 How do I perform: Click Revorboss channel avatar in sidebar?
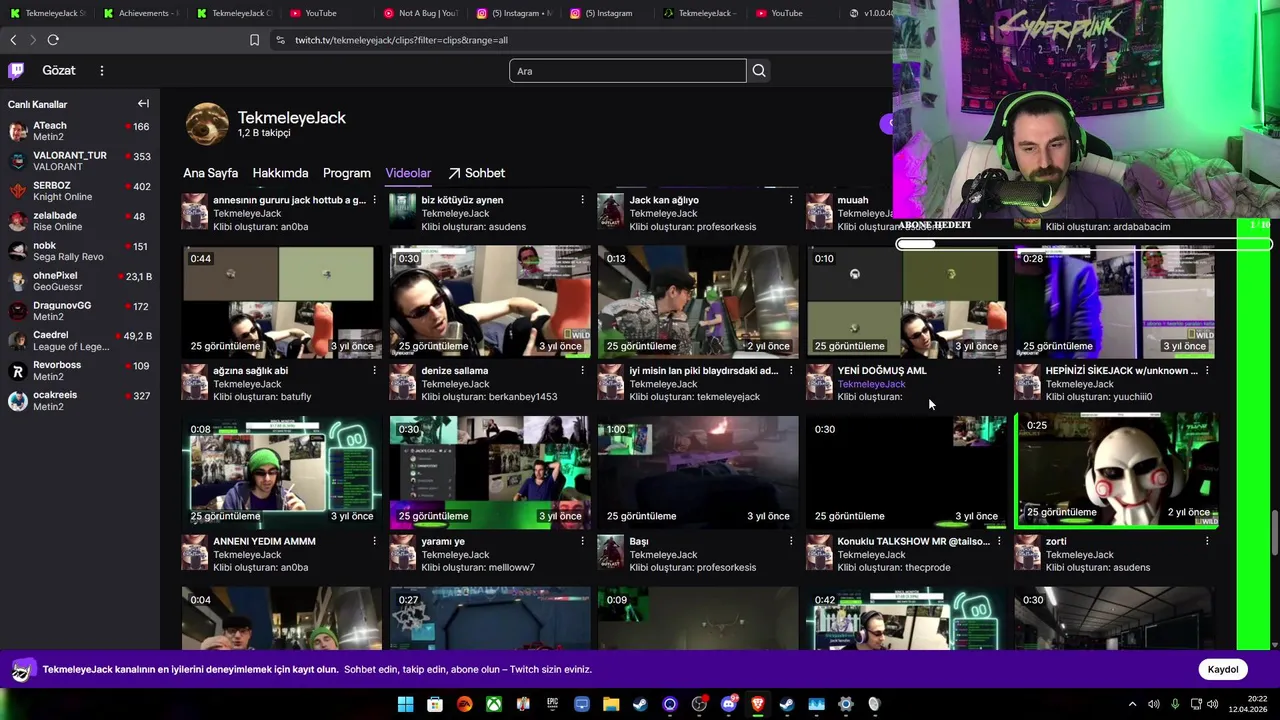click(x=18, y=371)
